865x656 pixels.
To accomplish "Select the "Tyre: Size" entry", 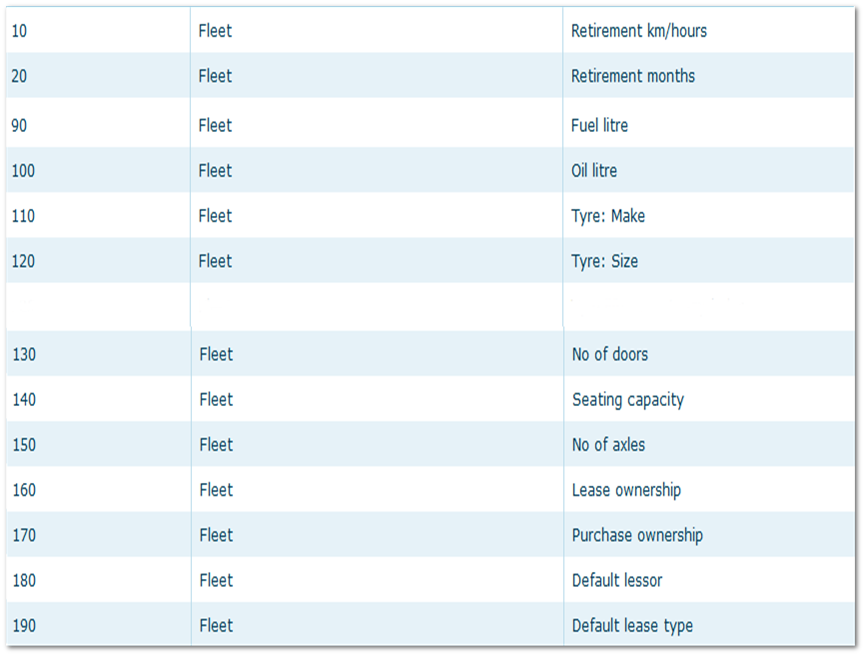I will click(x=604, y=261).
